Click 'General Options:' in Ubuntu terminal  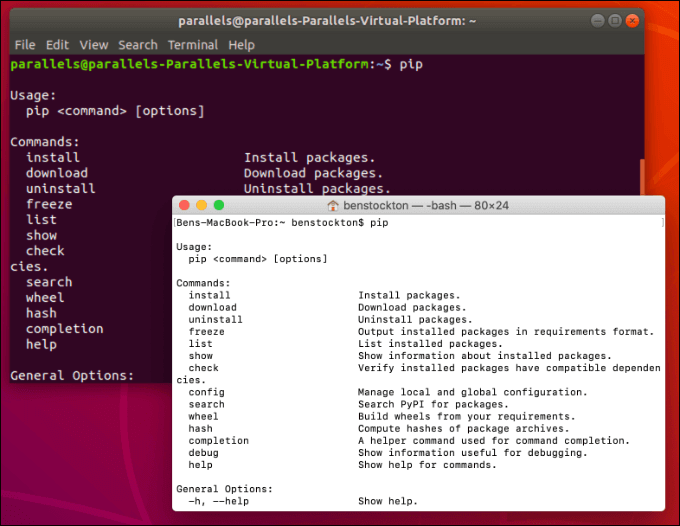point(72,376)
